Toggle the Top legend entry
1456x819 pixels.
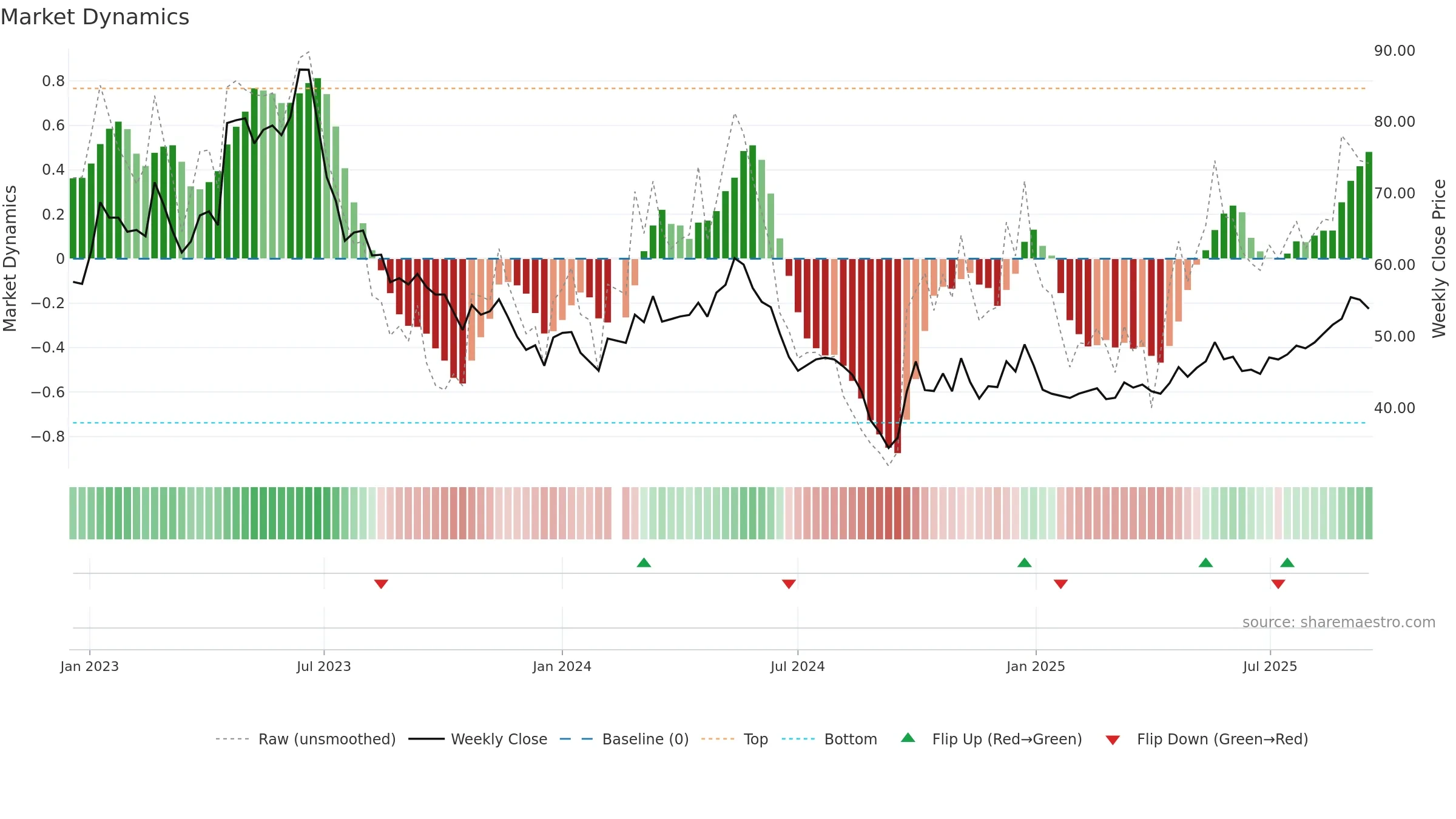pyautogui.click(x=735, y=739)
